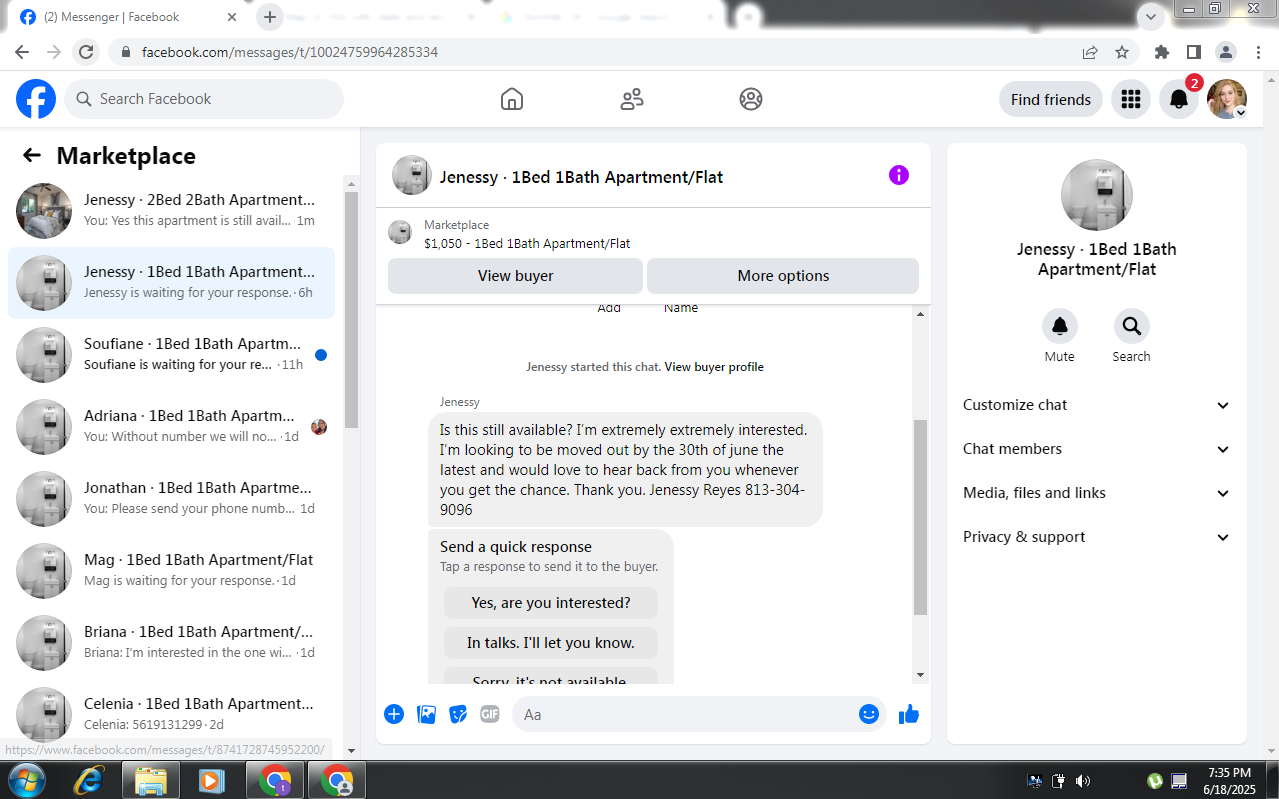This screenshot has width=1279, height=799.
Task: Click the large listing thumbnail in right panel
Action: [1097, 195]
